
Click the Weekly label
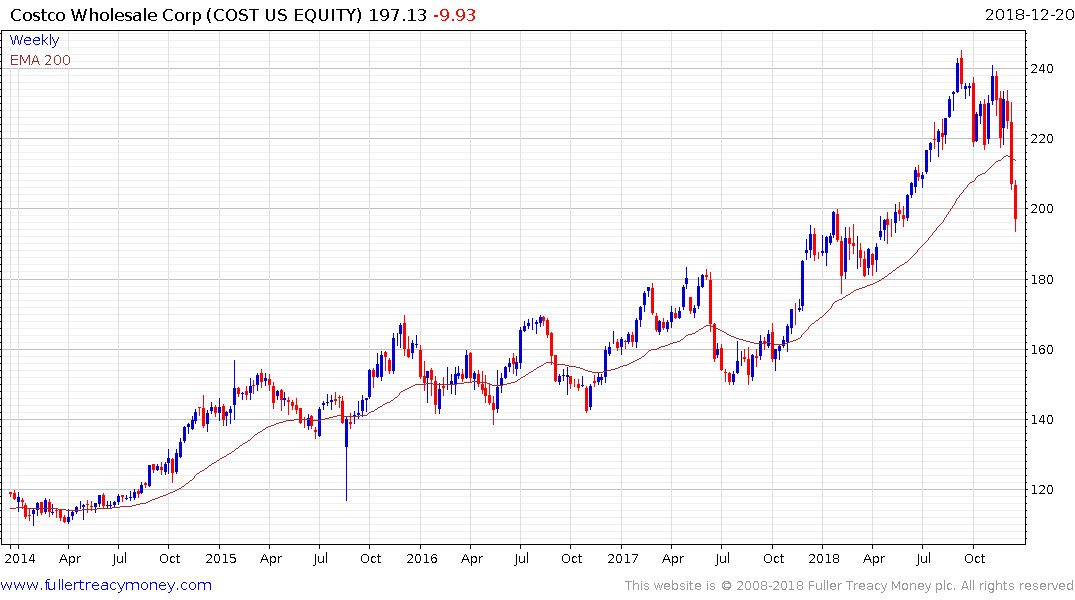tap(34, 40)
